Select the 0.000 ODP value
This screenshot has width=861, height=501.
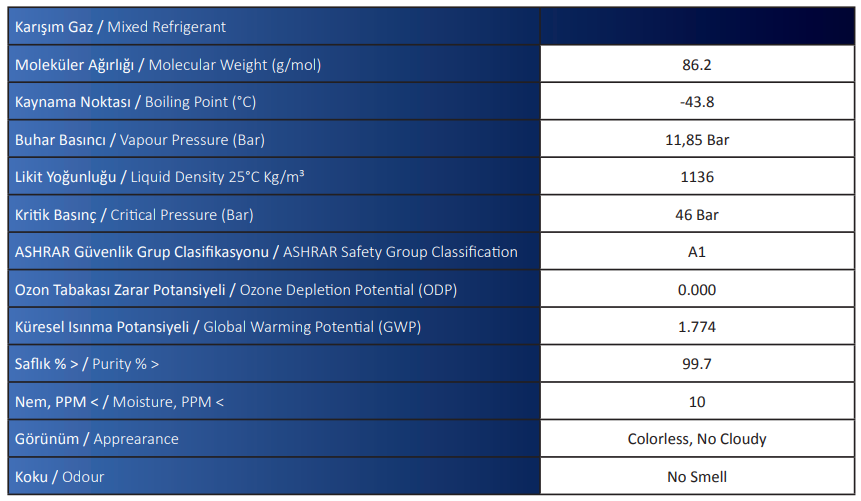(697, 290)
